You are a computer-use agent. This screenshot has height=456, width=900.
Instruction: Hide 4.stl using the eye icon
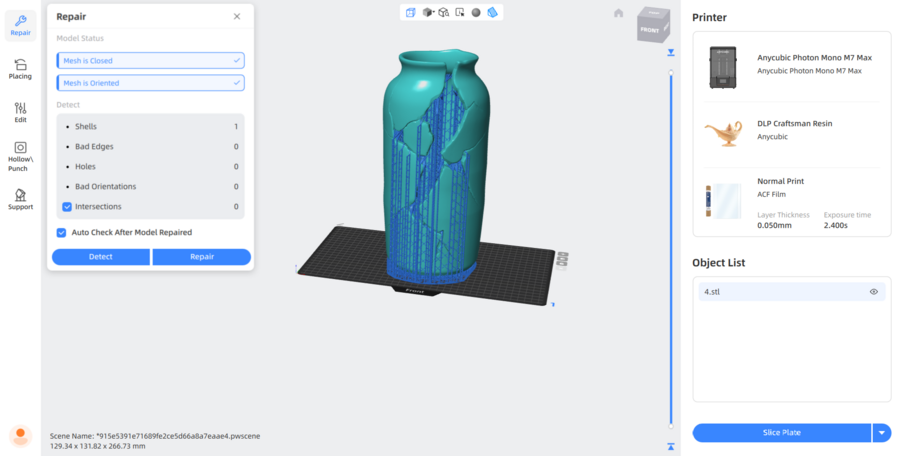click(874, 292)
